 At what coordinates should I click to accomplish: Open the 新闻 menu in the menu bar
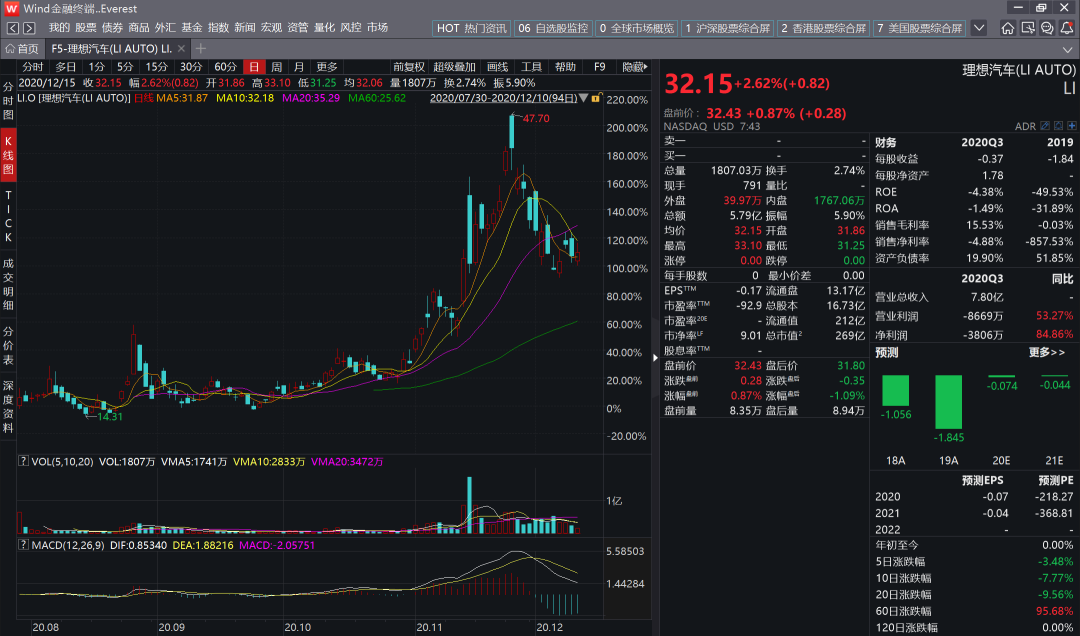(x=246, y=28)
